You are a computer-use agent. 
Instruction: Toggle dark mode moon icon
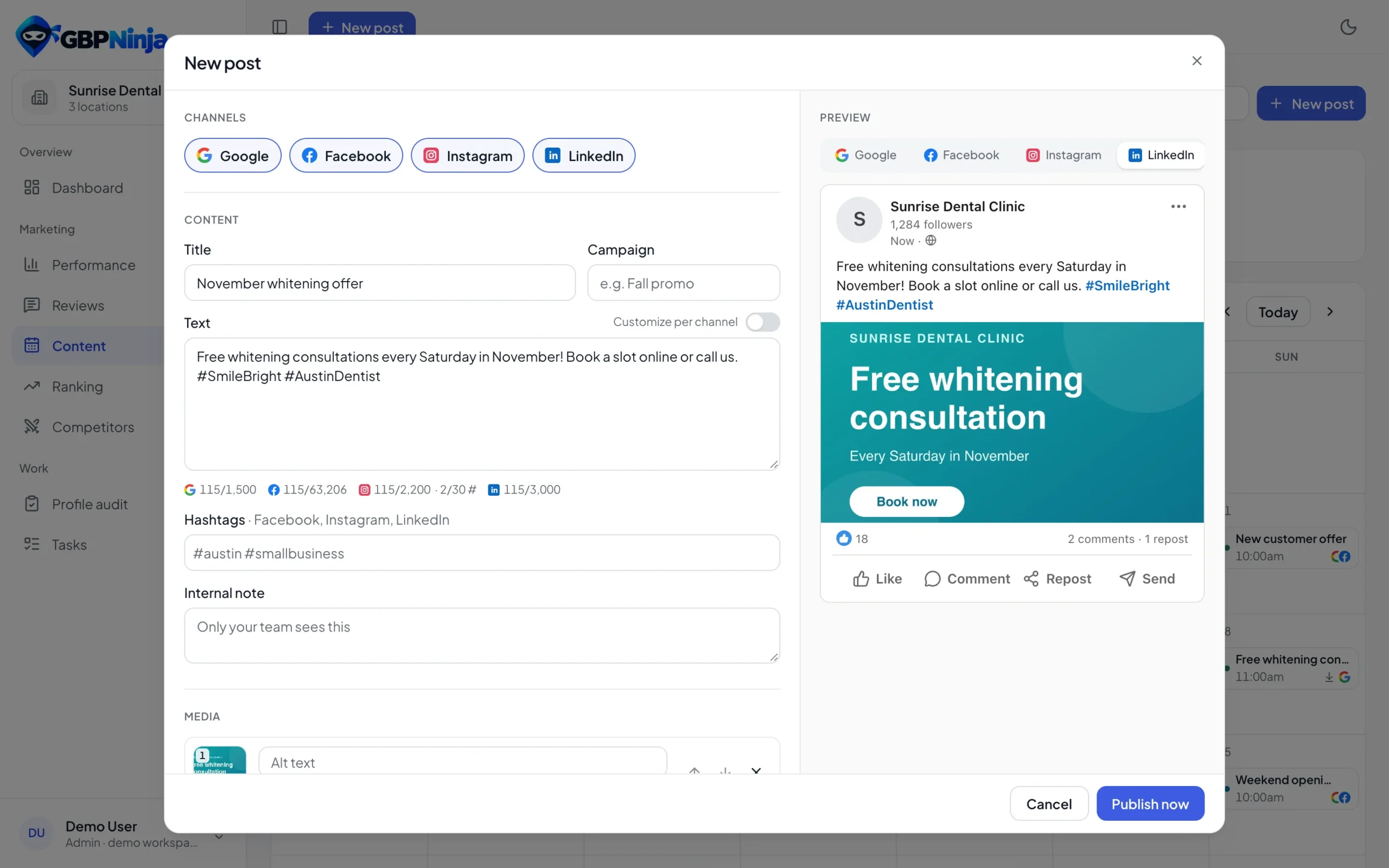point(1348,27)
